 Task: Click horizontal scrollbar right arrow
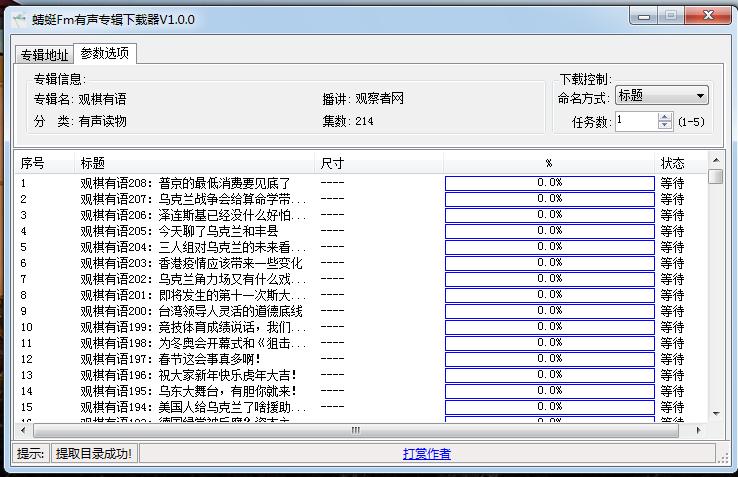(x=699, y=431)
